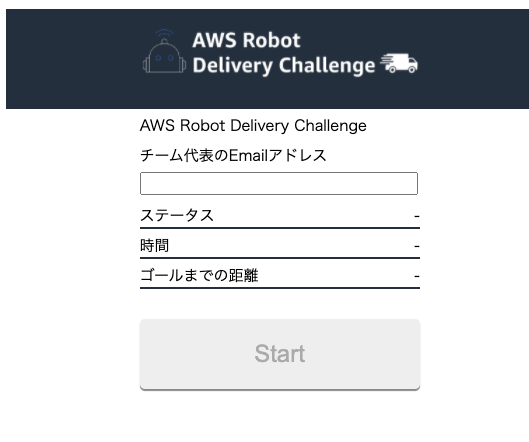This screenshot has width=529, height=442.
Task: Focus the team email address input field
Action: click(279, 184)
